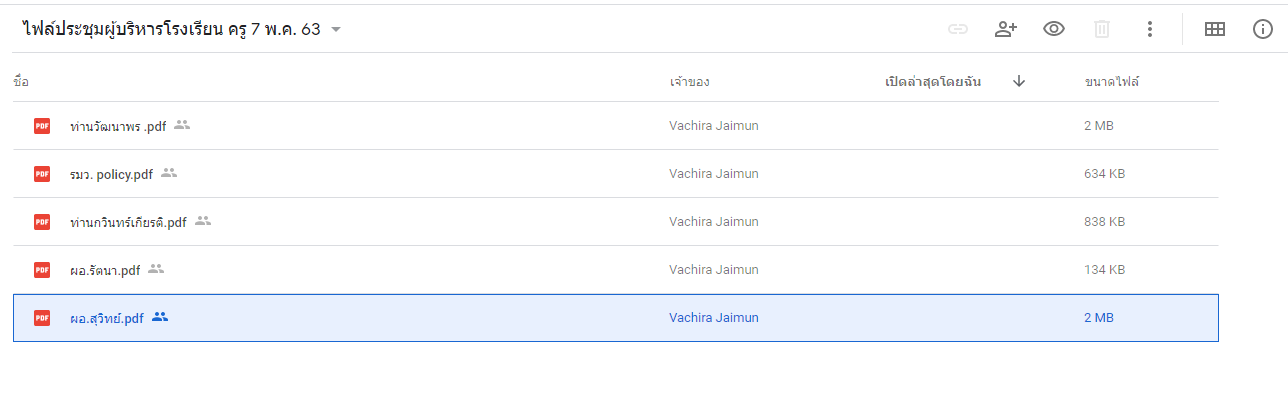Reverse sort direction with the arrow

pyautogui.click(x=1019, y=81)
